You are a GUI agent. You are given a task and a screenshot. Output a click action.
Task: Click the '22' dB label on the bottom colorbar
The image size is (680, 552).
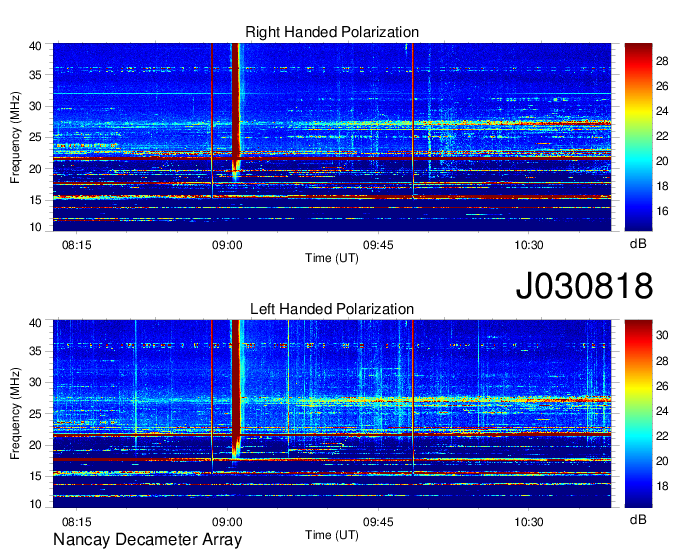[662, 436]
